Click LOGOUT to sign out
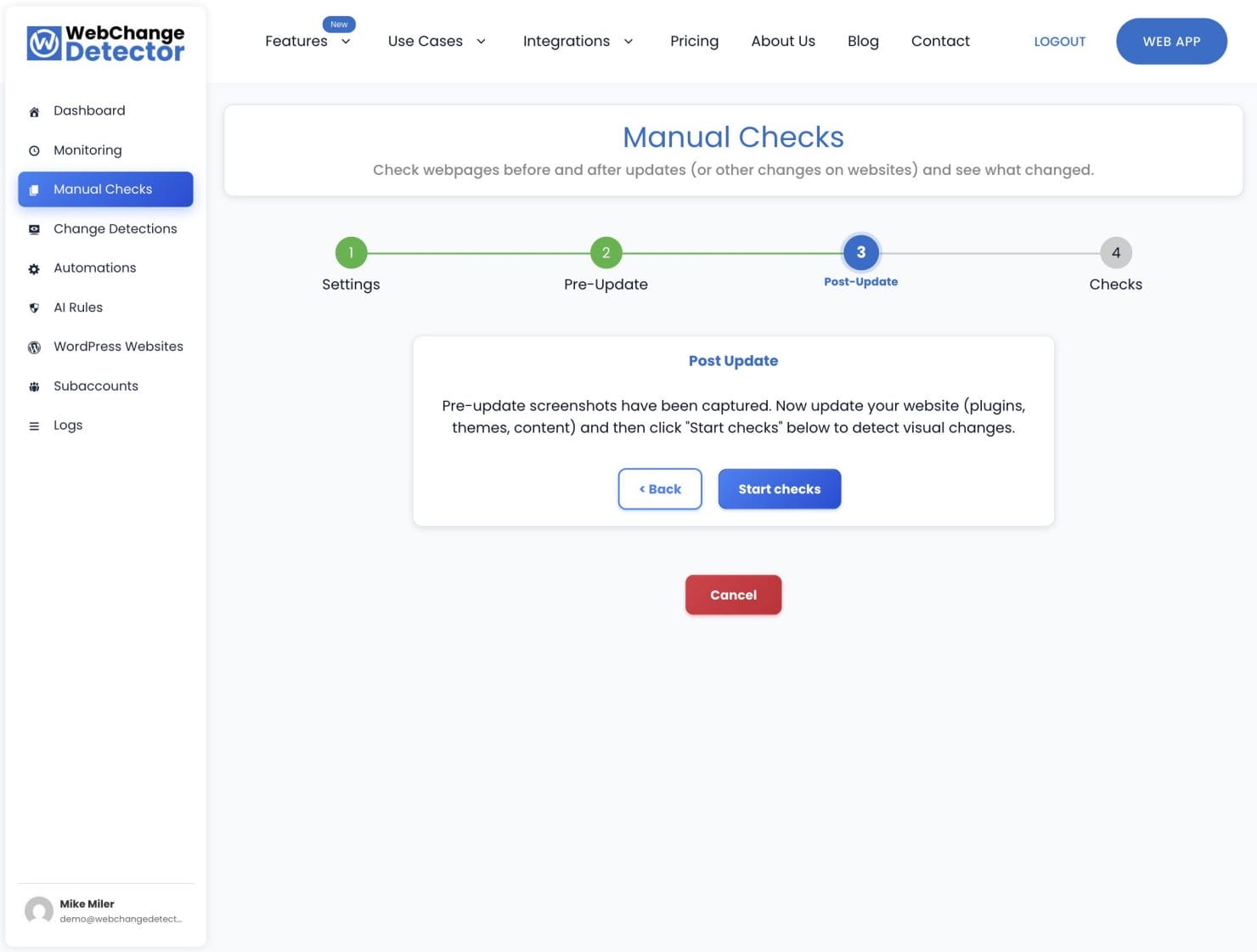Screen dimensions: 1257x952 tap(1059, 41)
